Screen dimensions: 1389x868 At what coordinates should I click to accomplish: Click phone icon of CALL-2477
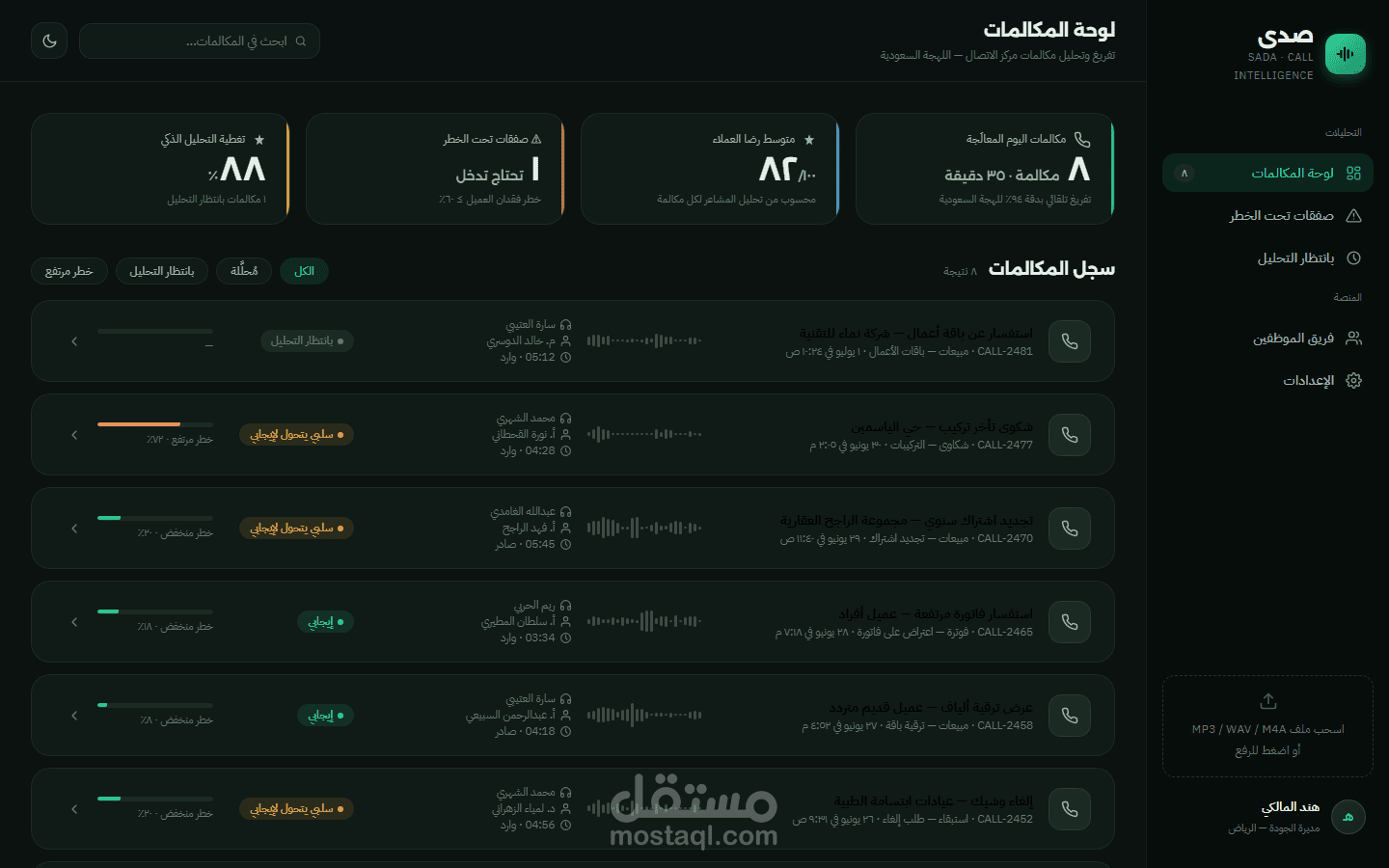(x=1070, y=435)
